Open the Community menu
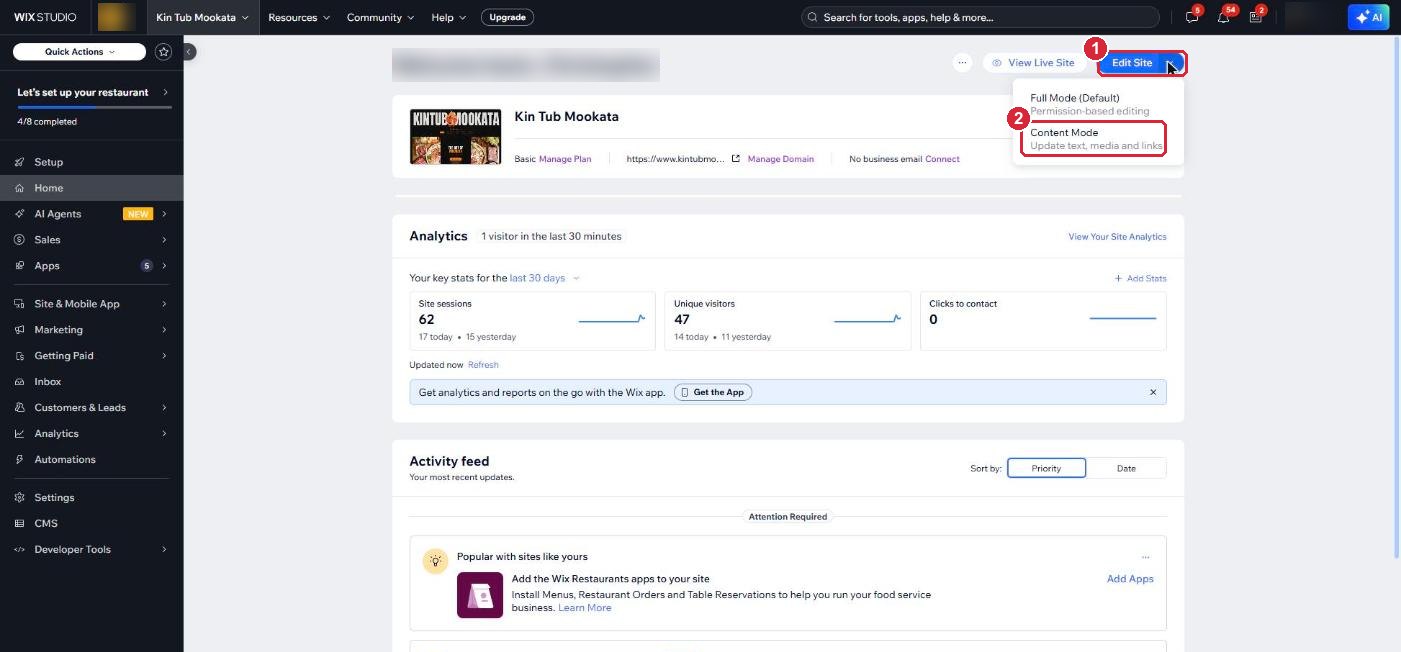This screenshot has height=652, width=1401. pyautogui.click(x=381, y=17)
